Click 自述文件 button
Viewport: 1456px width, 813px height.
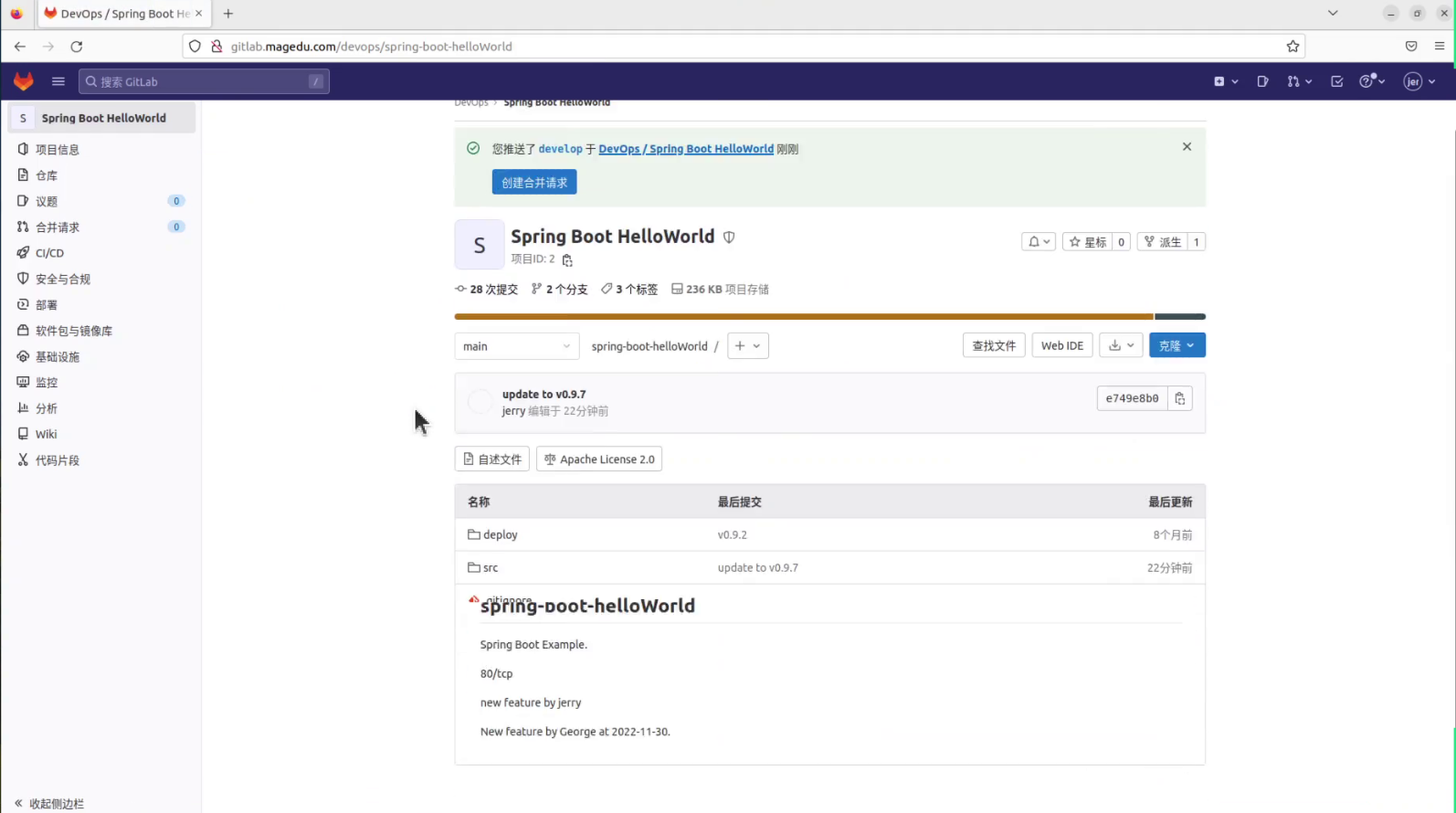(492, 459)
